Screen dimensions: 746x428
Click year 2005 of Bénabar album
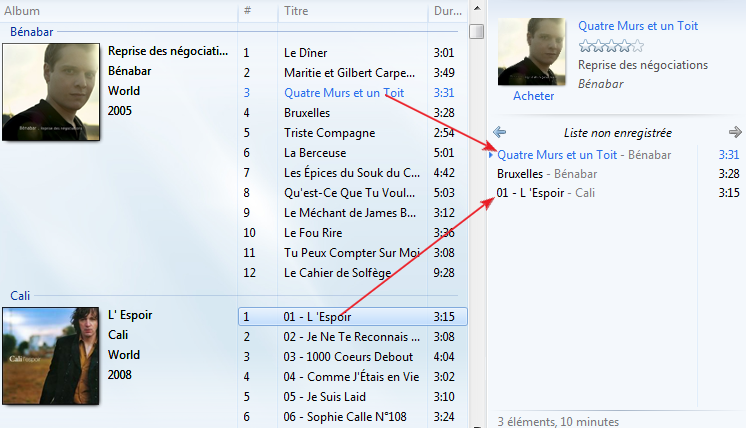coord(119,111)
